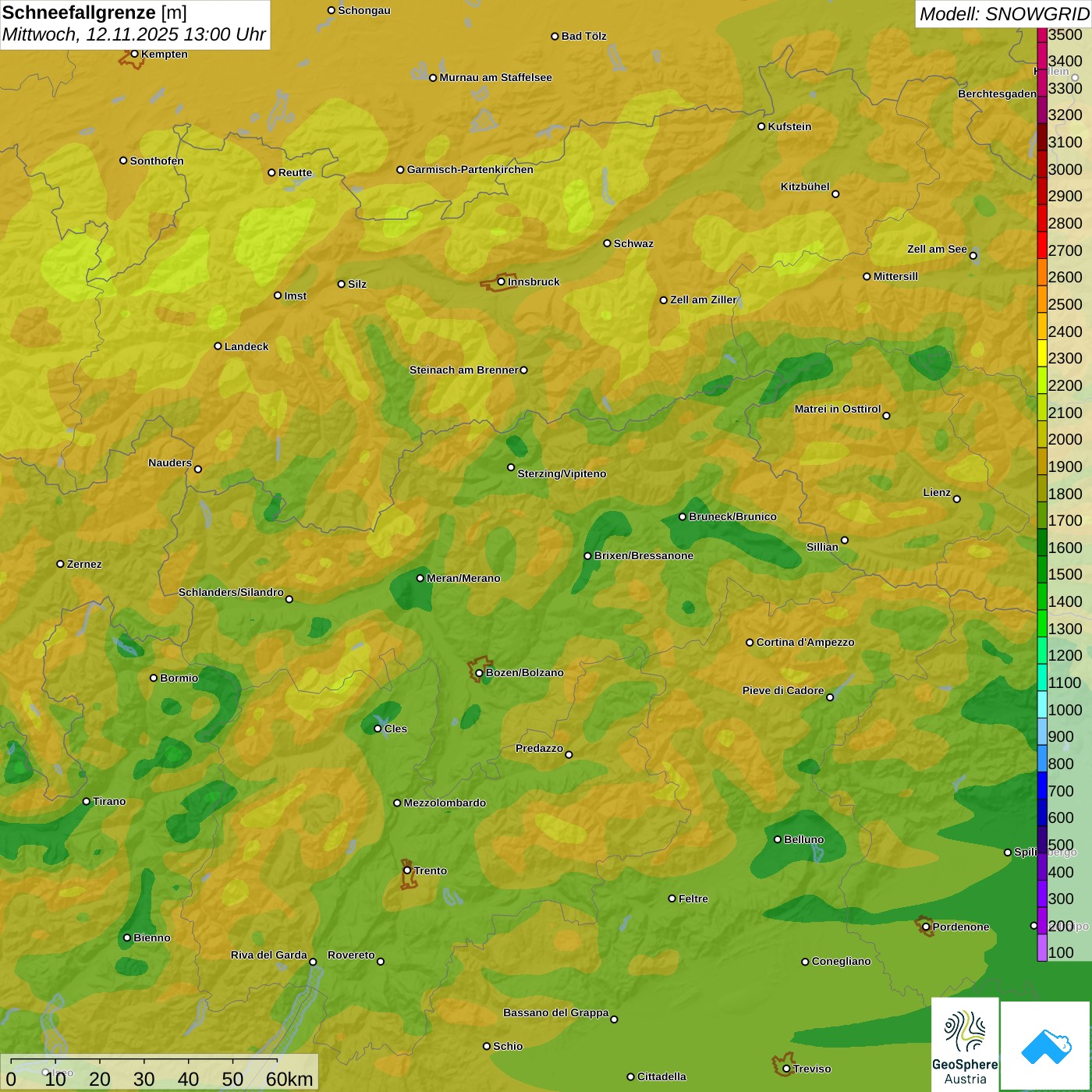
Task: Click the GeoSphere Austria logo
Action: point(965,1044)
